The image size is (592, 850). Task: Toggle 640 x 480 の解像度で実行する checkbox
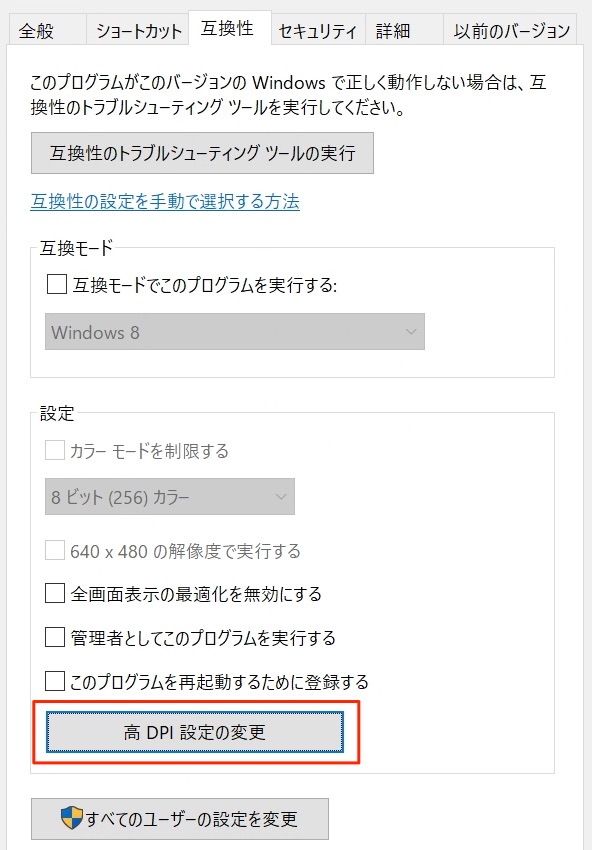tap(55, 550)
